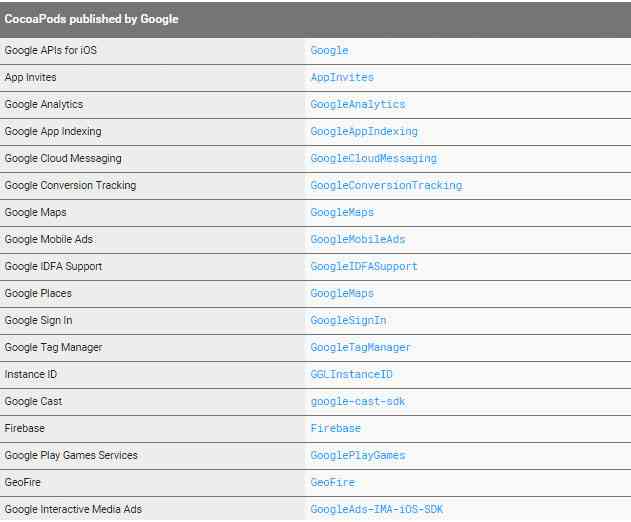The width and height of the screenshot is (631, 522).
Task: Select the 'Instance ID' cell text
Action: pos(31,374)
